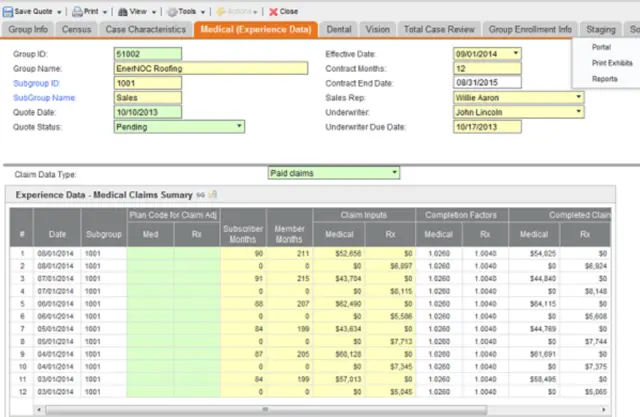The height and width of the screenshot is (417, 640).
Task: Click the Group ID input field
Action: 148,54
